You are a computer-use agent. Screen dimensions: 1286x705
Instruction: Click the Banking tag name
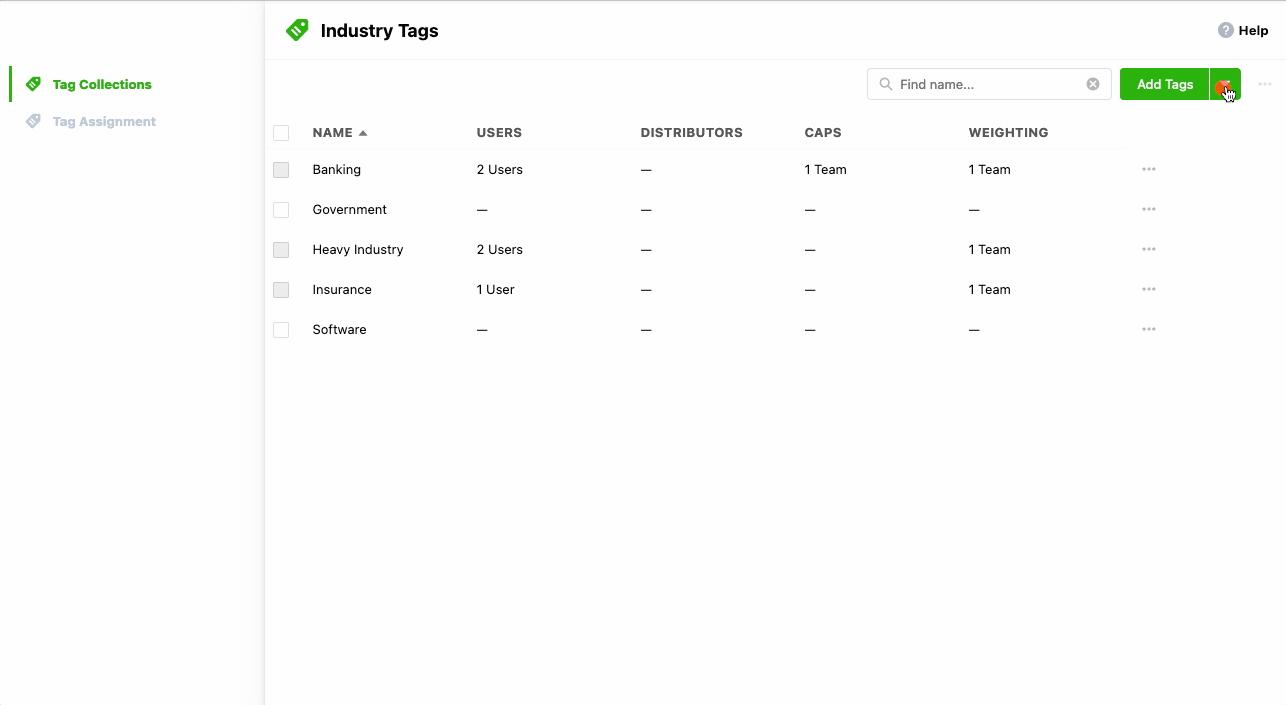pyautogui.click(x=336, y=169)
